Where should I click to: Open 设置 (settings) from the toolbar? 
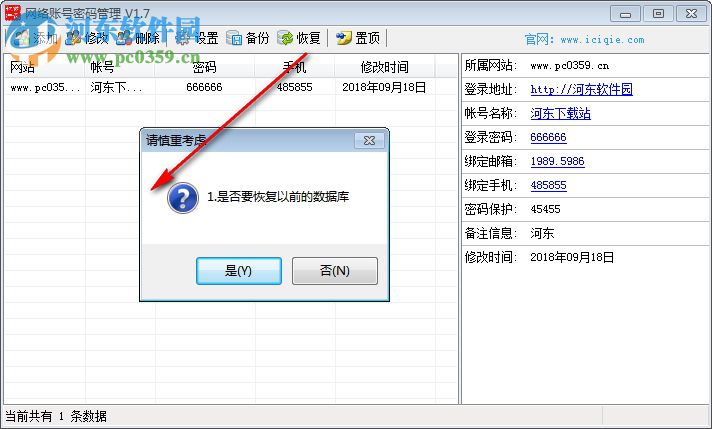click(x=197, y=38)
